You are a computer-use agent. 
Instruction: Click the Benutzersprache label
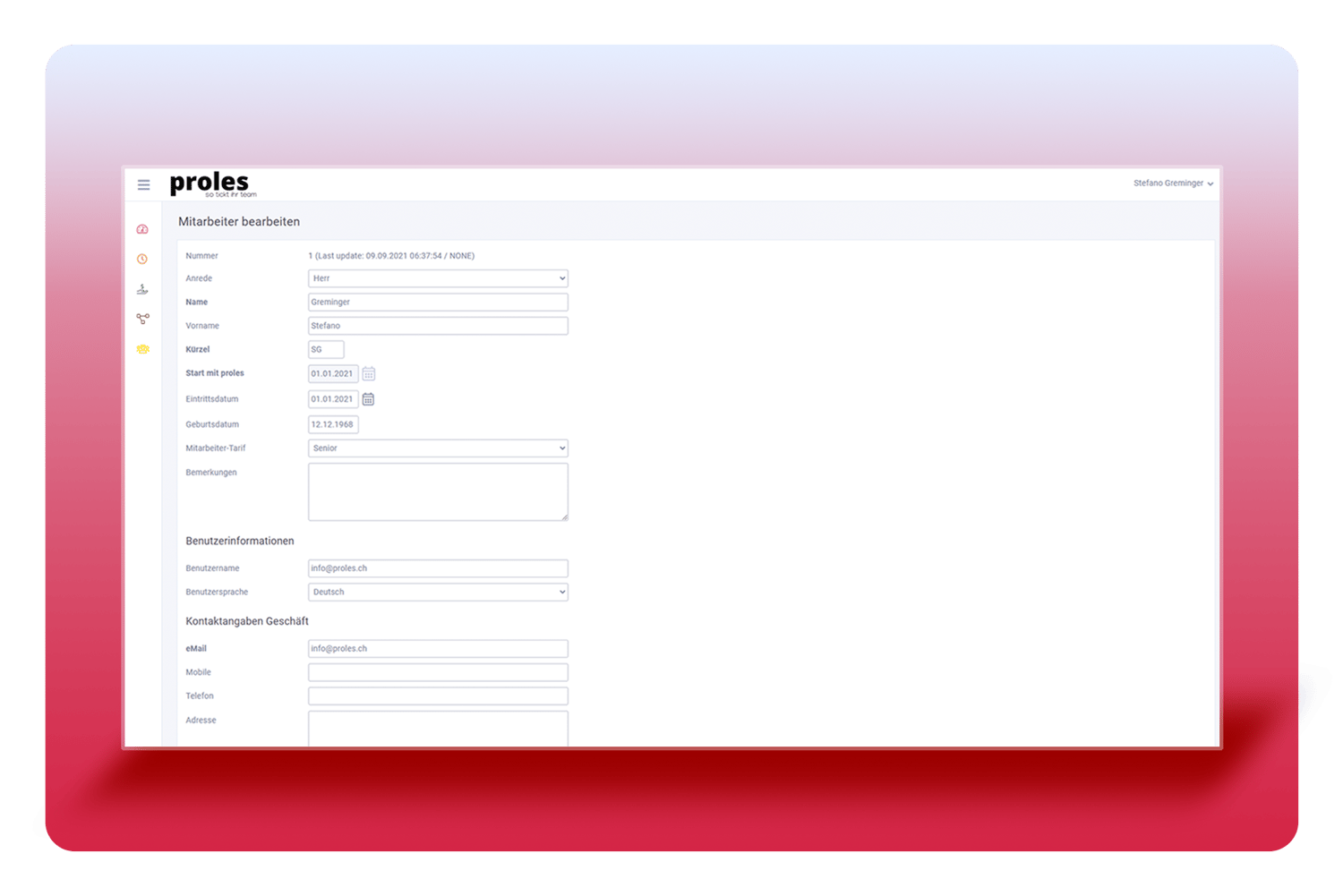tap(217, 593)
